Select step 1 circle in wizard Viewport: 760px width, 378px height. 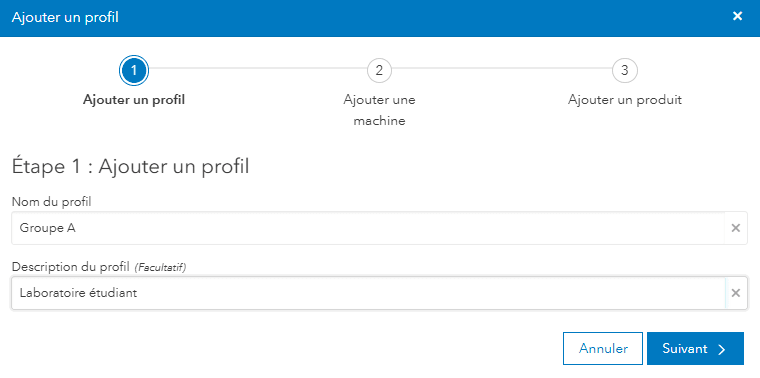(134, 71)
